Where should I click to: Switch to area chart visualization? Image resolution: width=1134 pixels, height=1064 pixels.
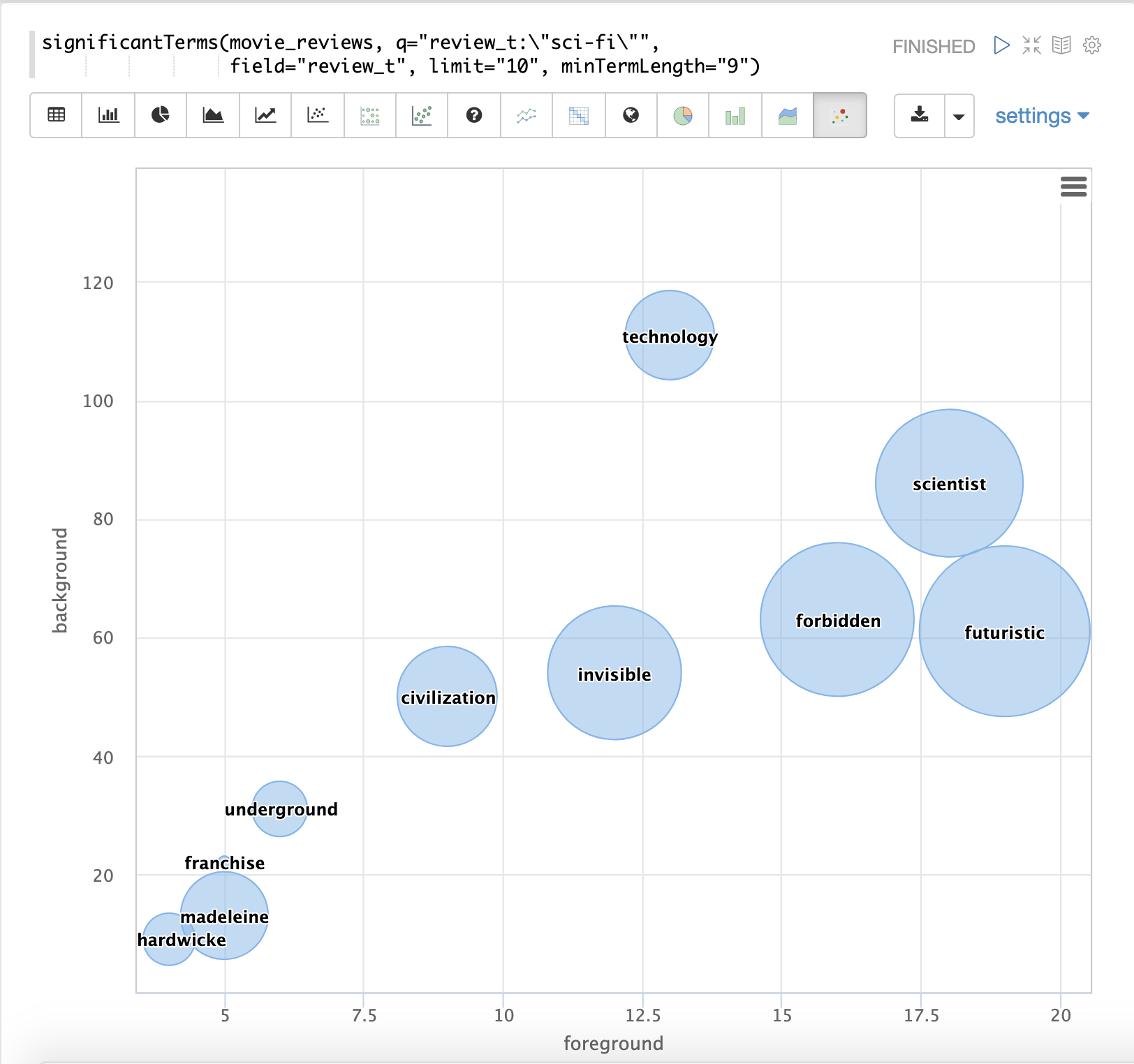213,115
